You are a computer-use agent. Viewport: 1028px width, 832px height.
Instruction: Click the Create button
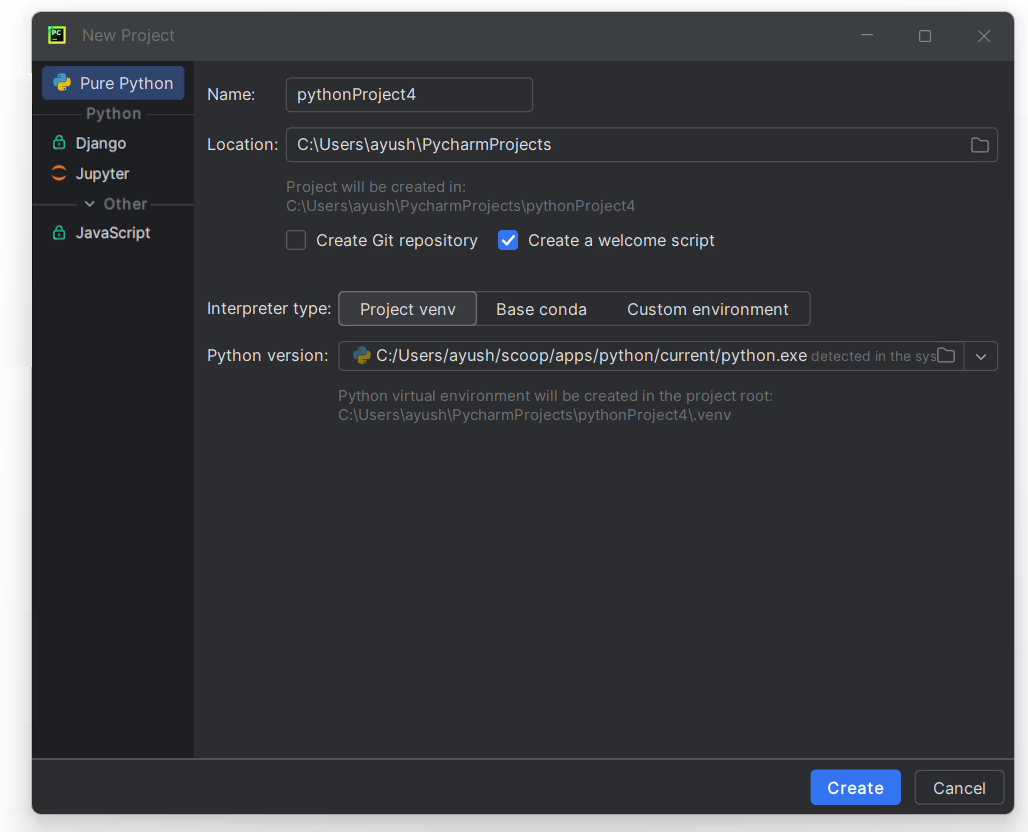856,787
